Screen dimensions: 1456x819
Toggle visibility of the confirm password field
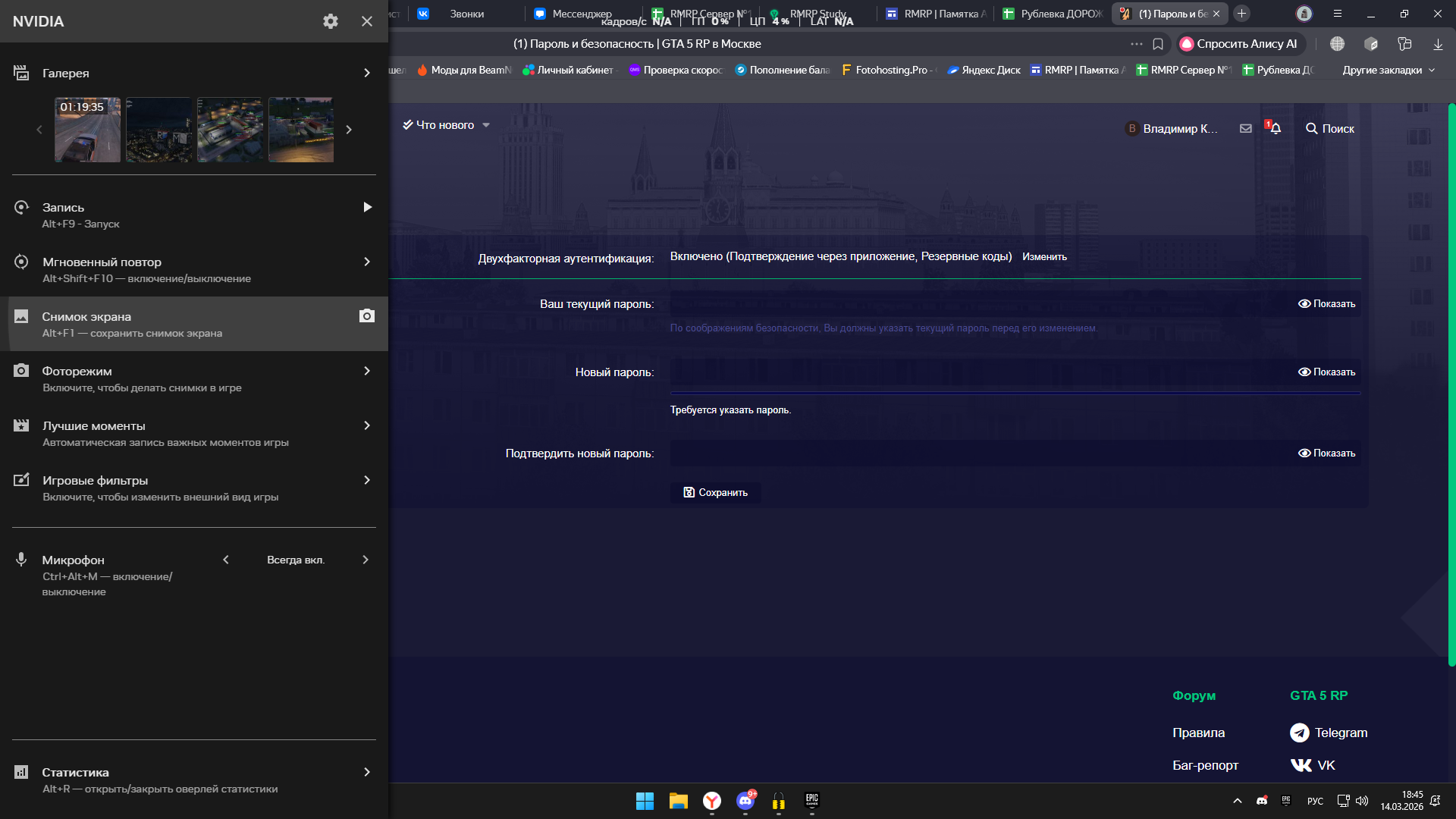point(1326,453)
